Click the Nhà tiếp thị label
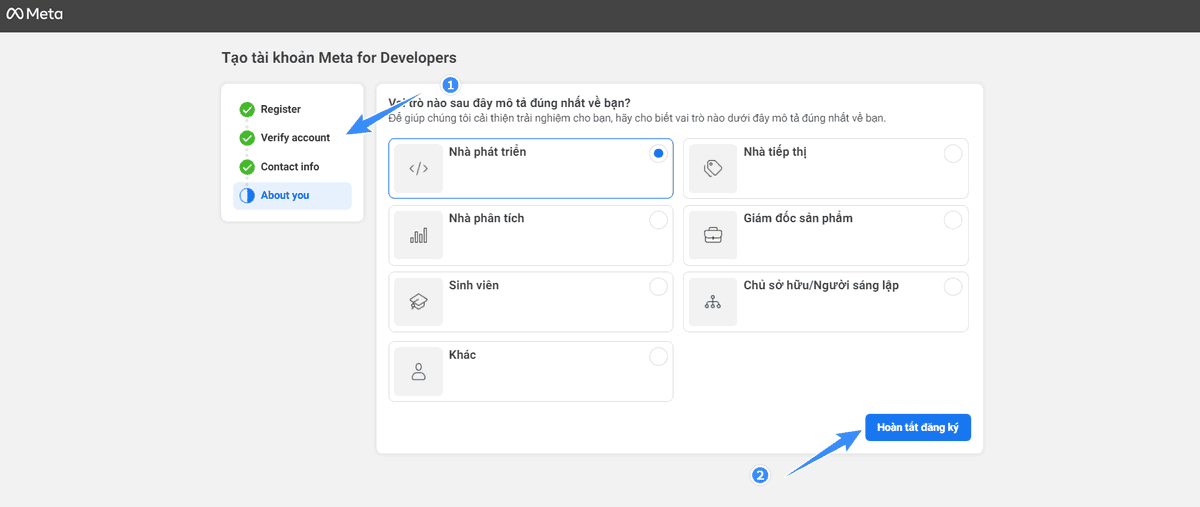1200x507 pixels. (x=775, y=152)
